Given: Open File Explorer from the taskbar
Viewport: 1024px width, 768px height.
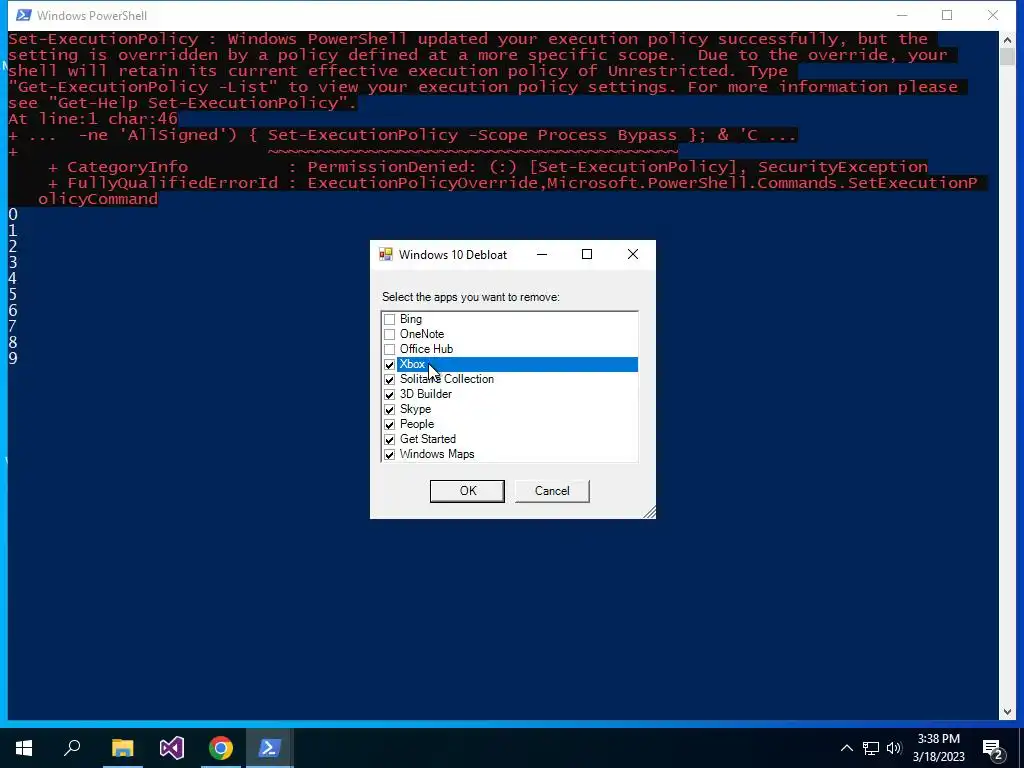Looking at the screenshot, I should coord(122,748).
